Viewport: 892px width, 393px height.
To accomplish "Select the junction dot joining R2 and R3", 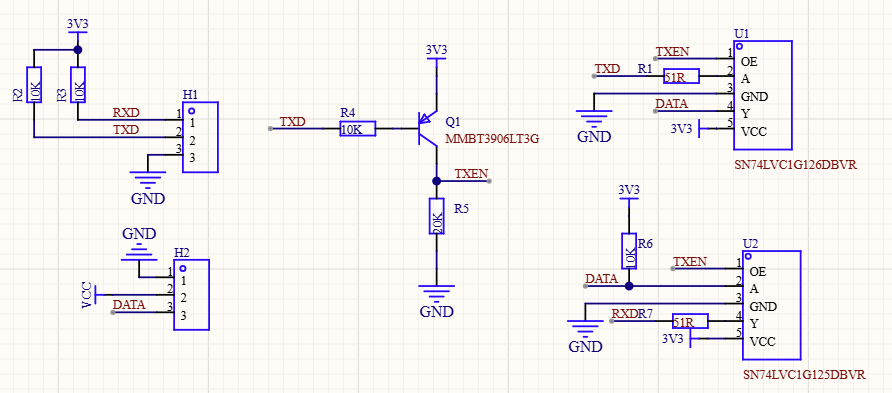I will [x=78, y=50].
